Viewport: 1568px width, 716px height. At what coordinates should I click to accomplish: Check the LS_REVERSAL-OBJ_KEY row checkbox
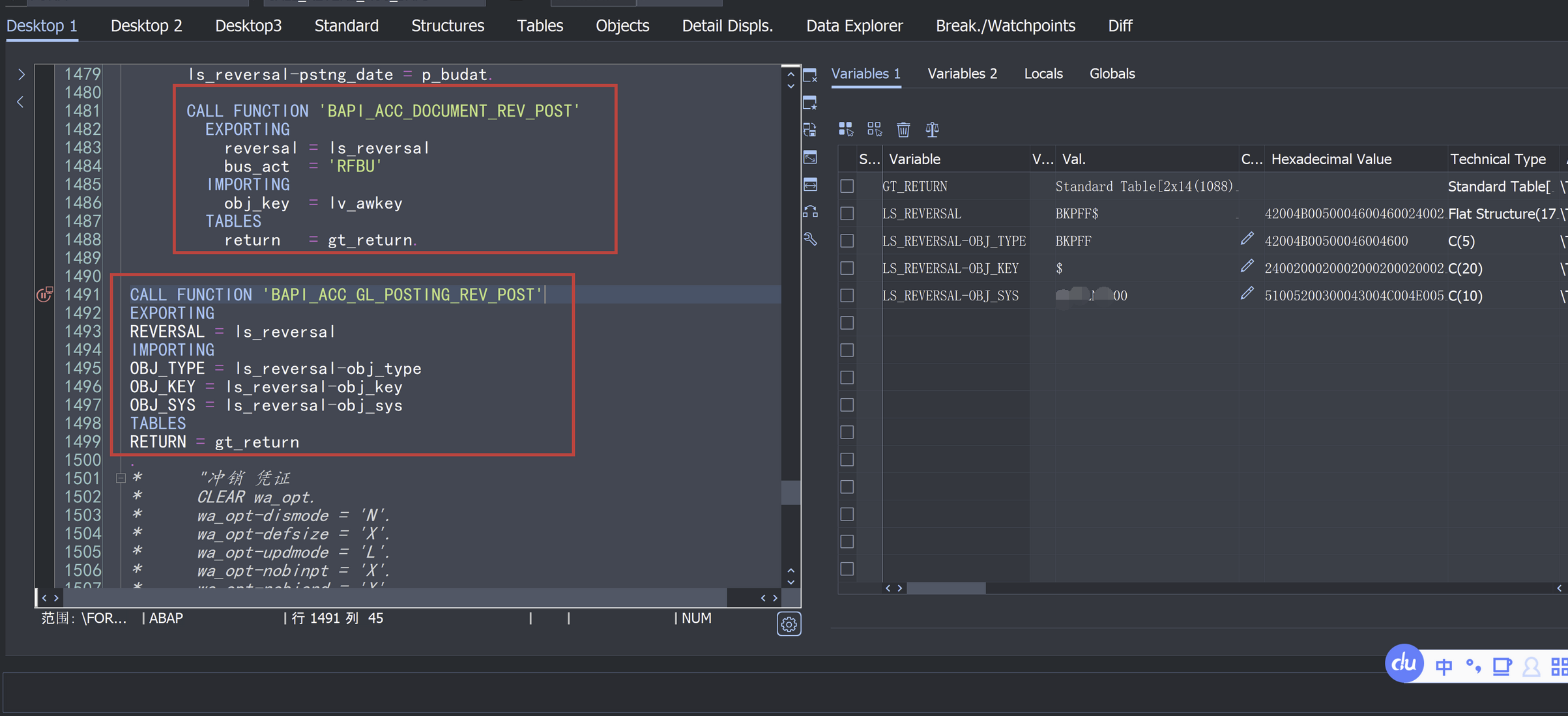click(x=847, y=268)
